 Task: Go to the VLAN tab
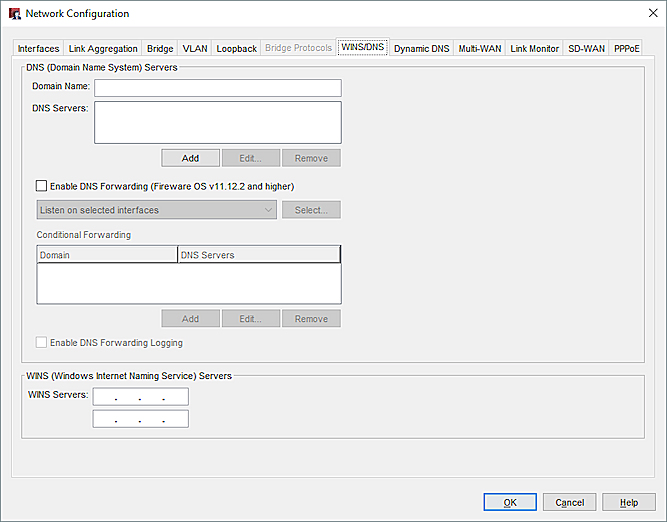coord(194,49)
